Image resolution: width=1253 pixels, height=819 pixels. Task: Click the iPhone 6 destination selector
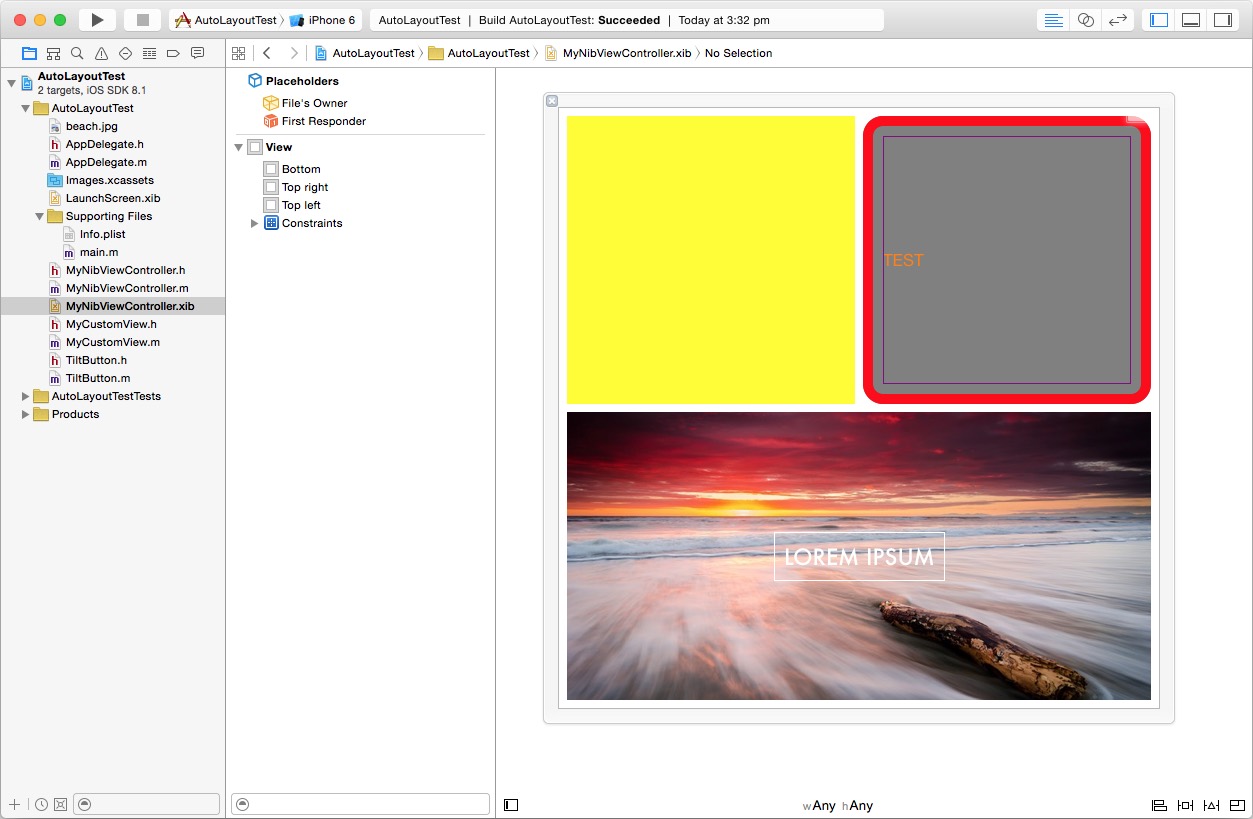pyautogui.click(x=324, y=20)
